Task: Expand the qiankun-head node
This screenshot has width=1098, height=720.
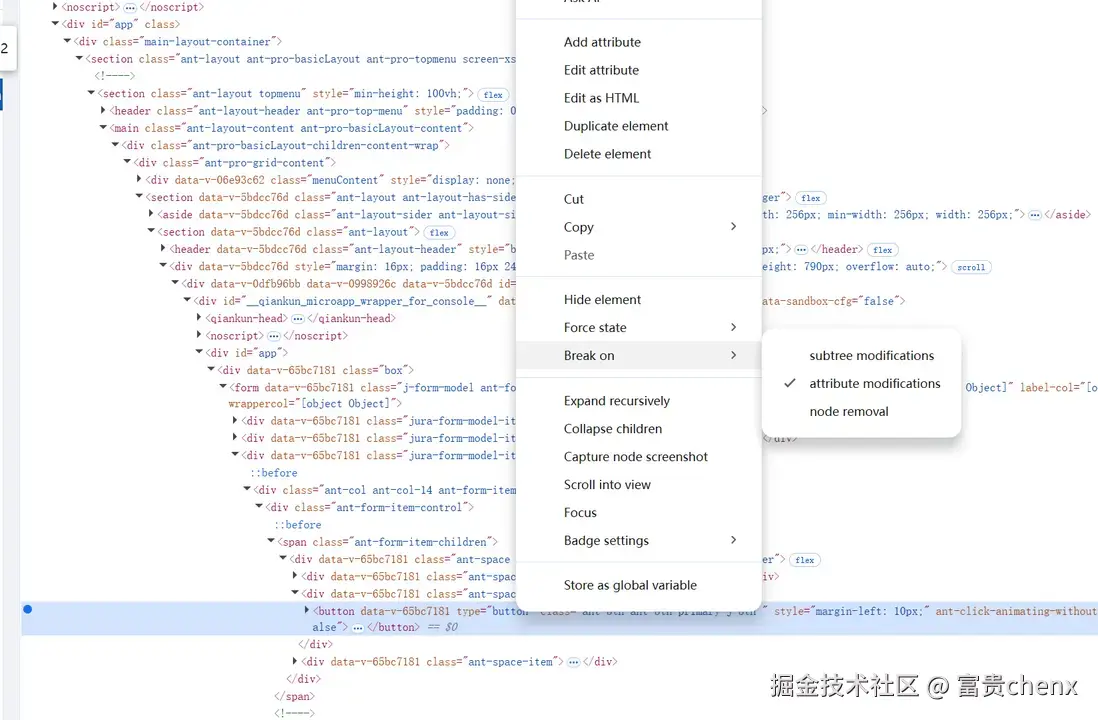Action: (199, 318)
